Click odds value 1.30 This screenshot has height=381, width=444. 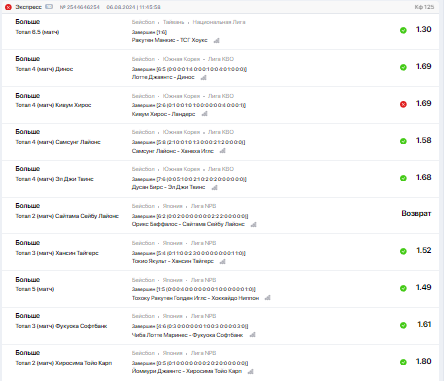424,29
